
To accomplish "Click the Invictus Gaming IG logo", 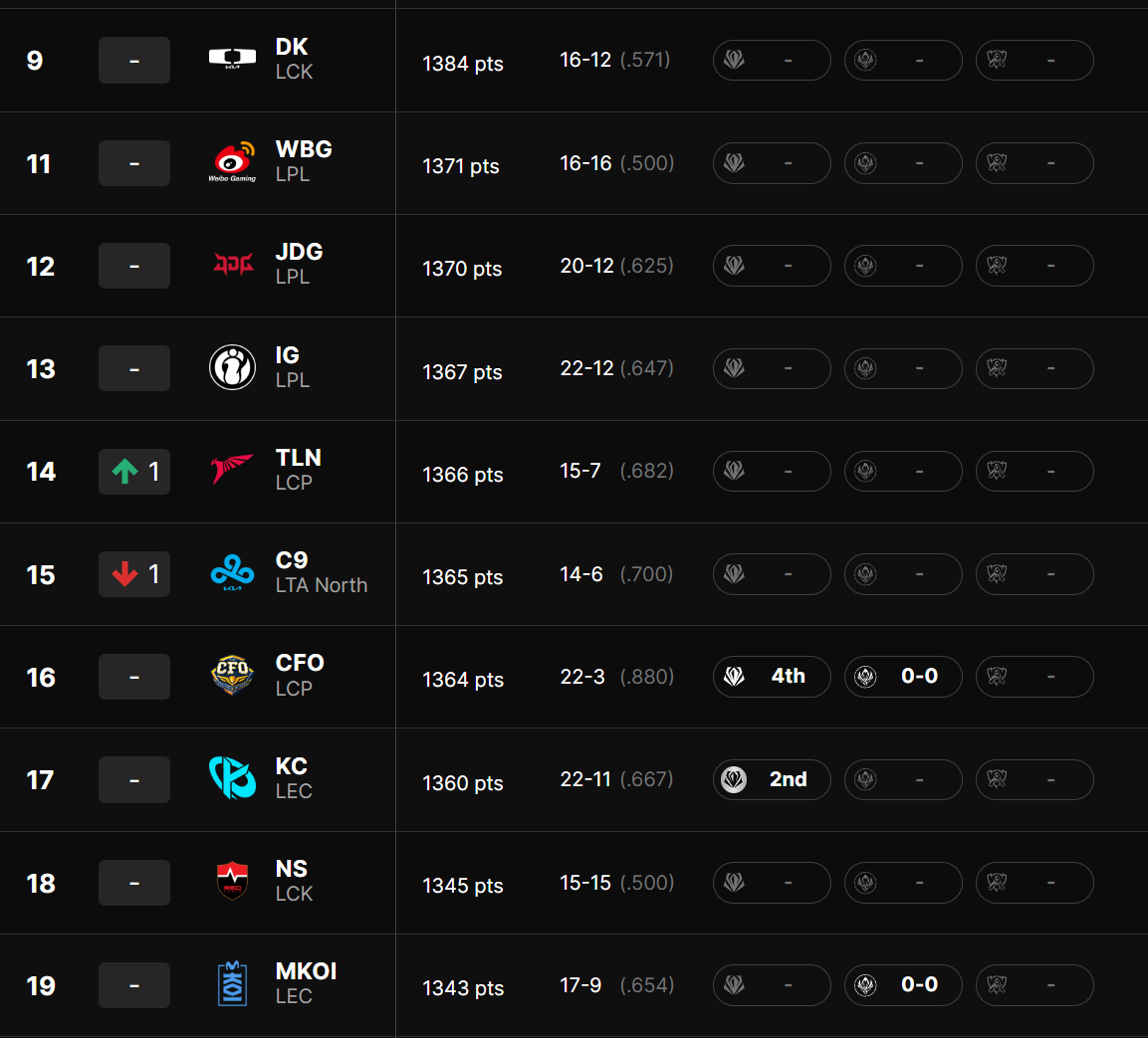I will pyautogui.click(x=232, y=367).
